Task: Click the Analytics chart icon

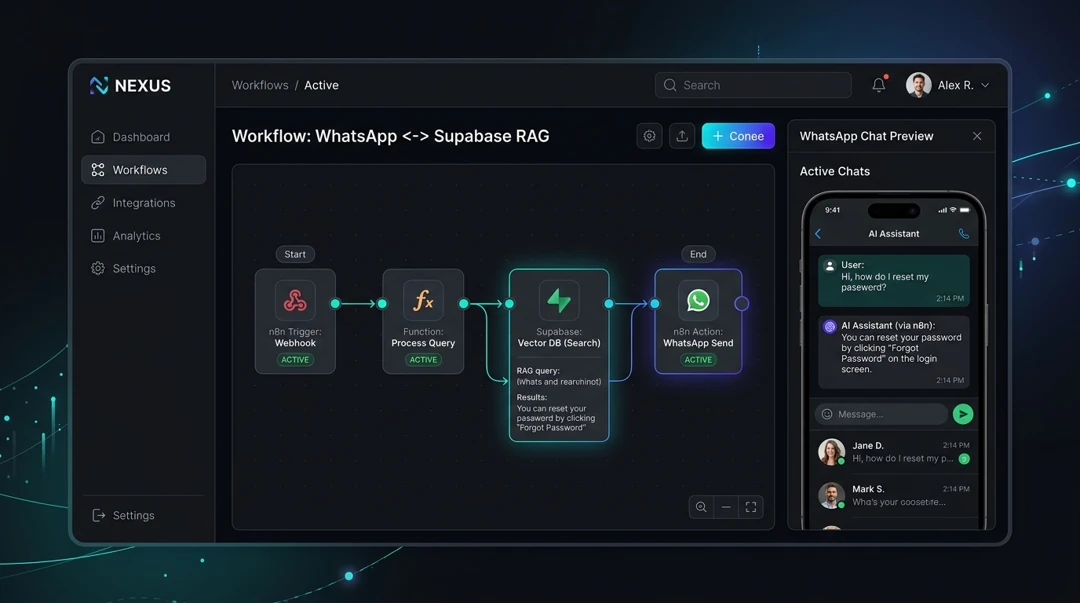Action: click(x=98, y=236)
